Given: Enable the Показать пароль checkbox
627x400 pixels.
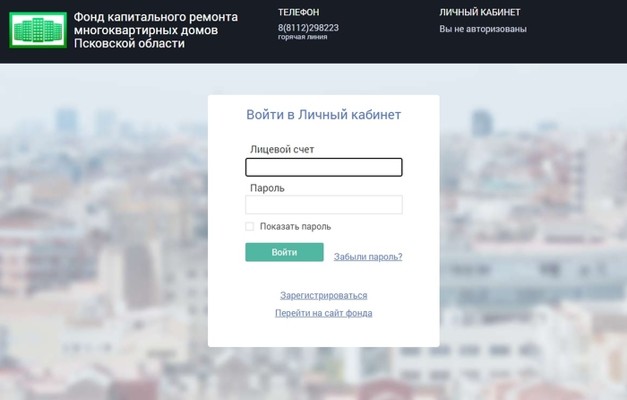Looking at the screenshot, I should tap(250, 226).
